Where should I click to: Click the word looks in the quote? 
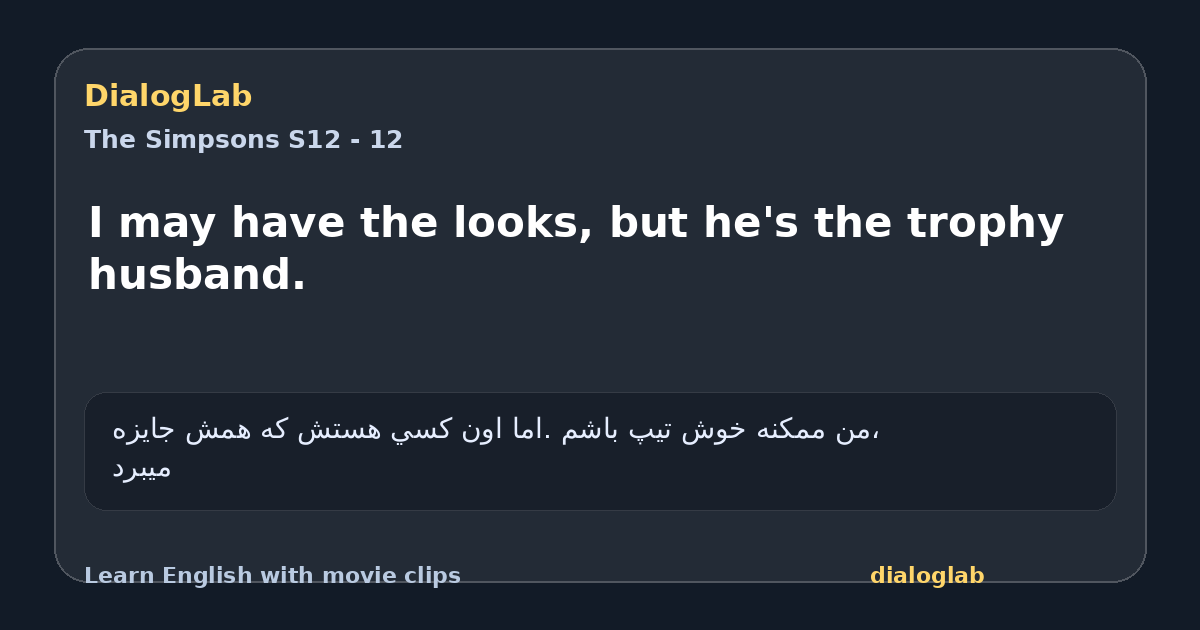coord(513,223)
